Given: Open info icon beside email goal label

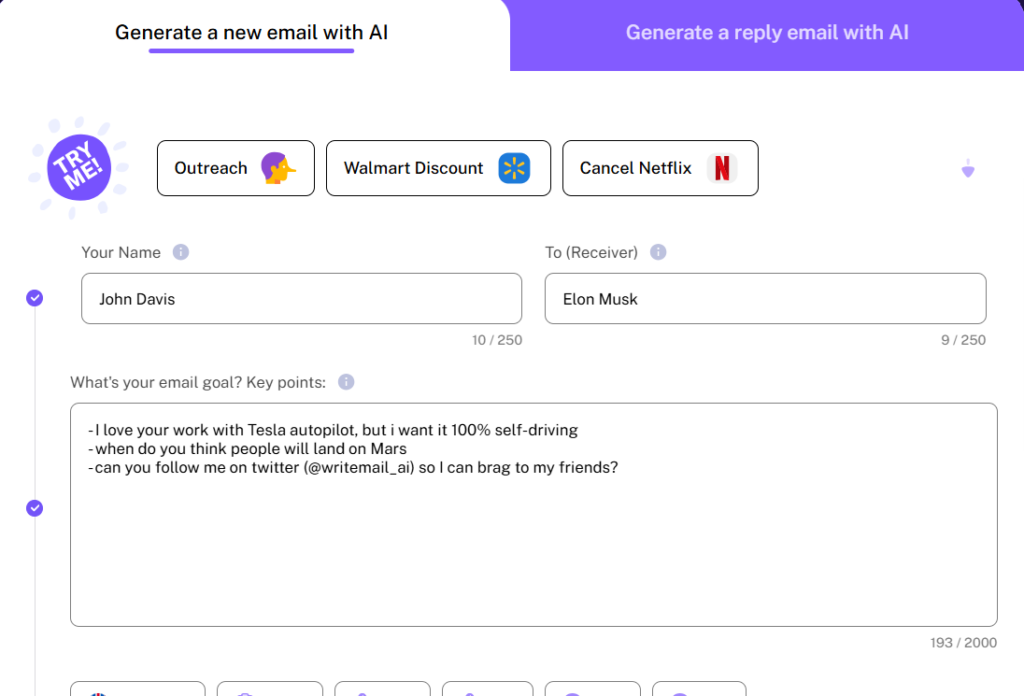Looking at the screenshot, I should (x=346, y=382).
